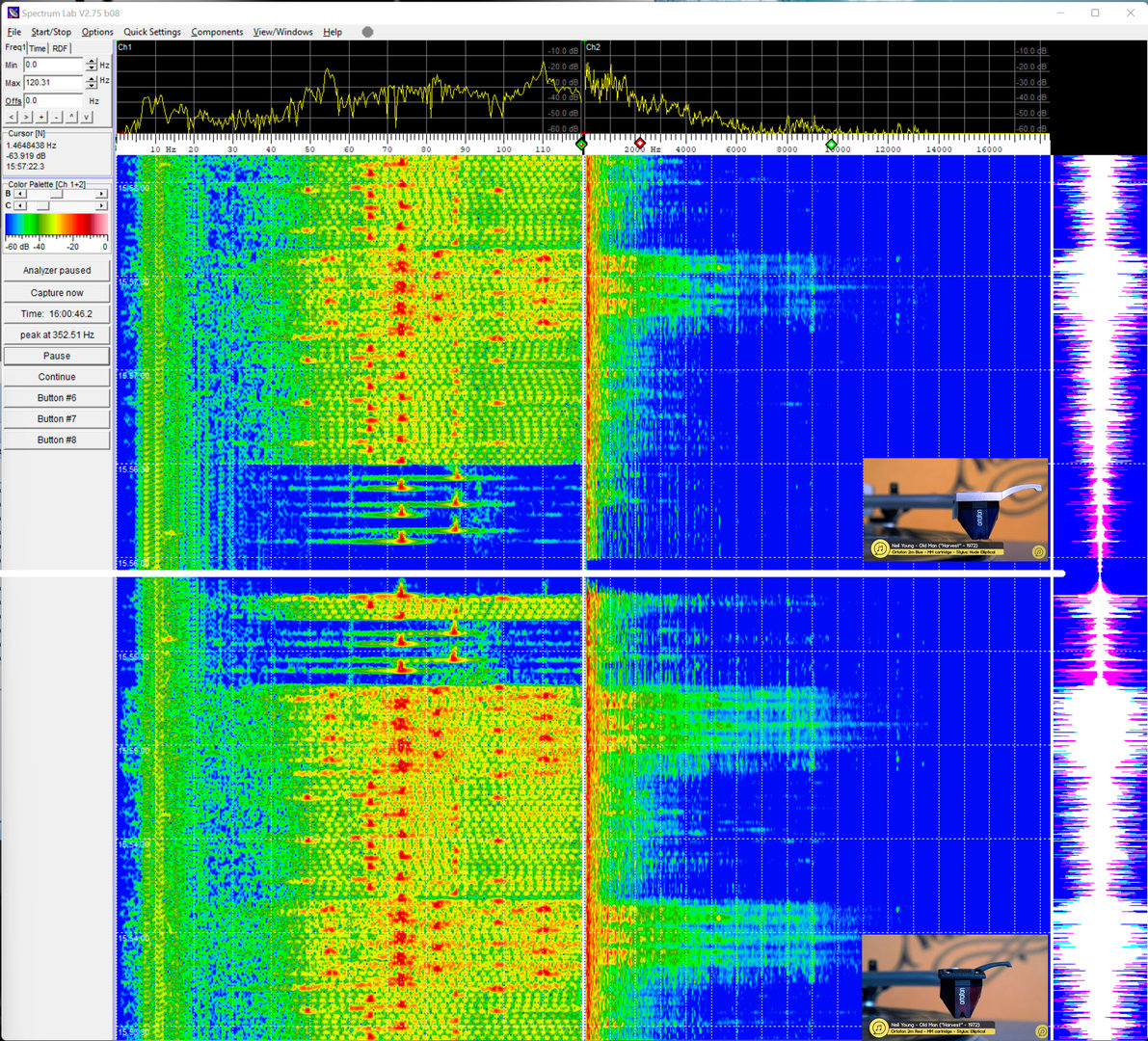Open the Quick Settings menu
This screenshot has height=1041, width=1148.
[152, 32]
